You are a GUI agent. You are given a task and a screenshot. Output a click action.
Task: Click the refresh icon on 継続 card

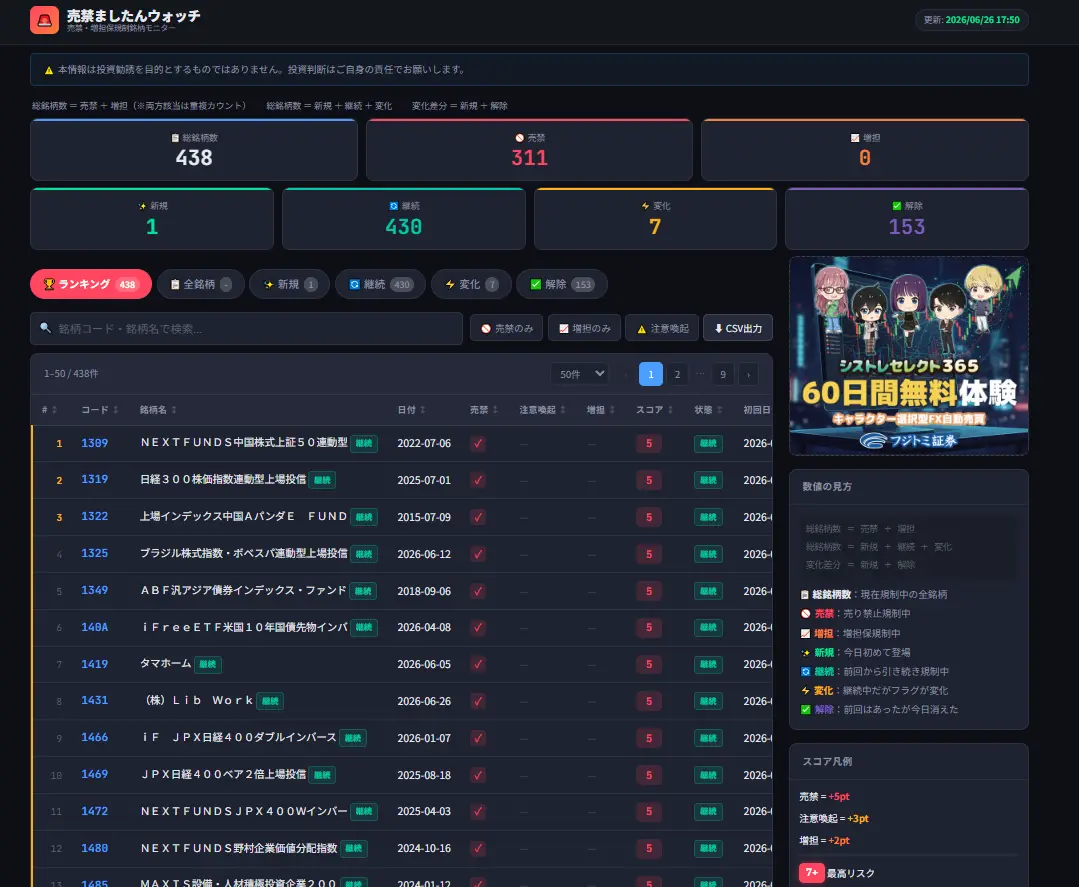coord(394,206)
